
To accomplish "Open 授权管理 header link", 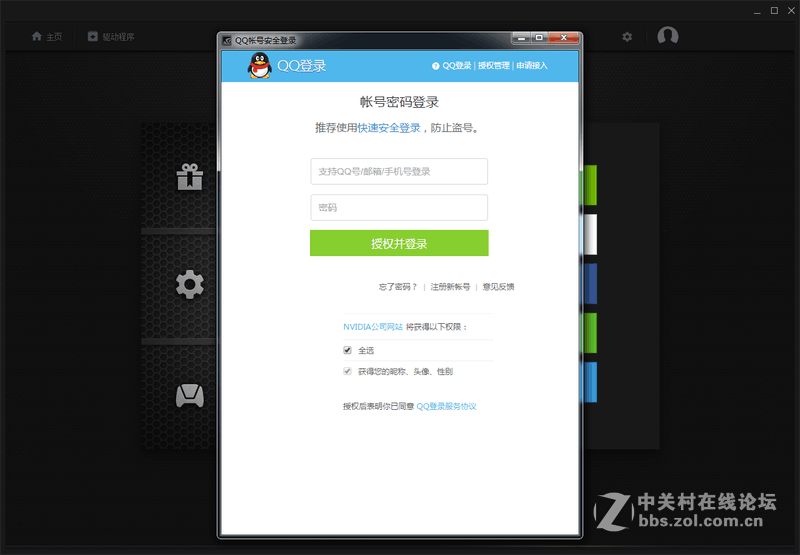I will point(493,66).
